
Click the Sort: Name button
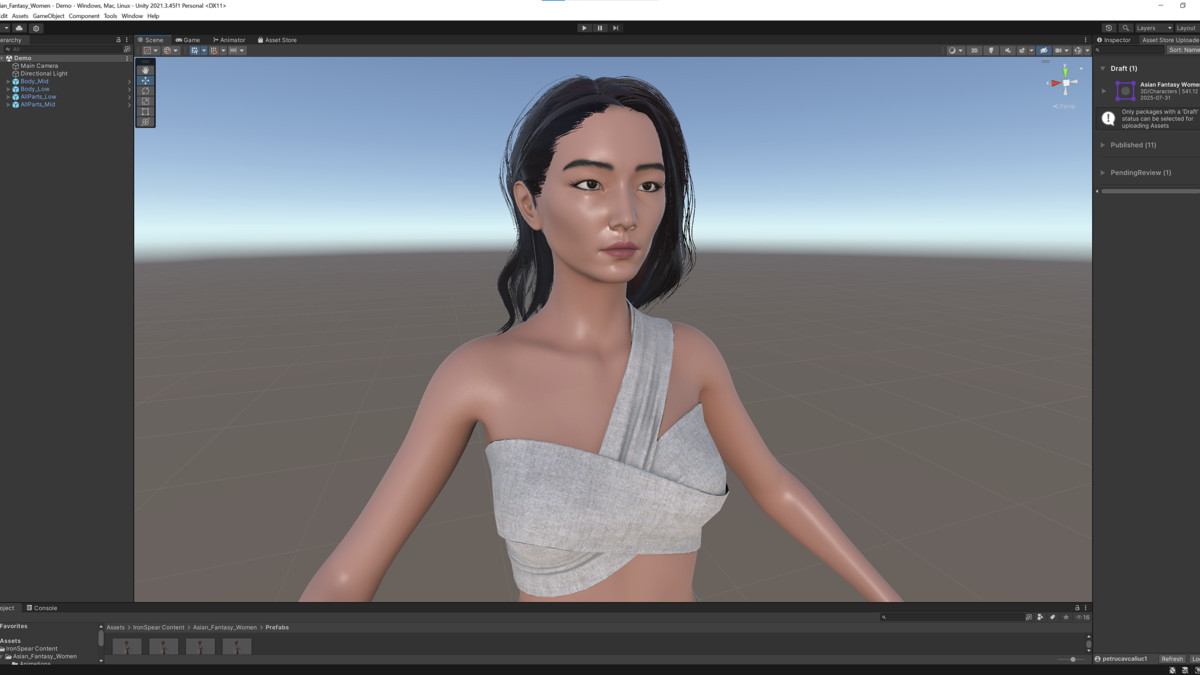coord(1183,50)
